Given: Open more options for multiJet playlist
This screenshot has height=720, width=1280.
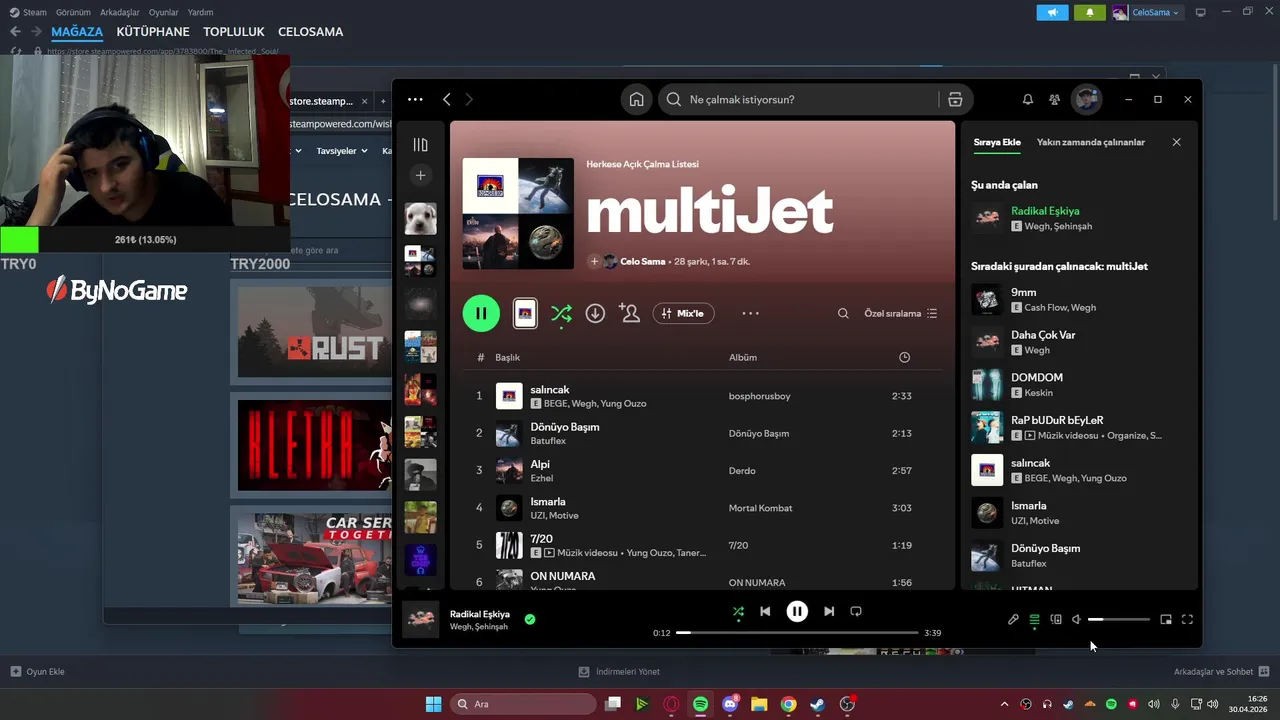Looking at the screenshot, I should 750,313.
